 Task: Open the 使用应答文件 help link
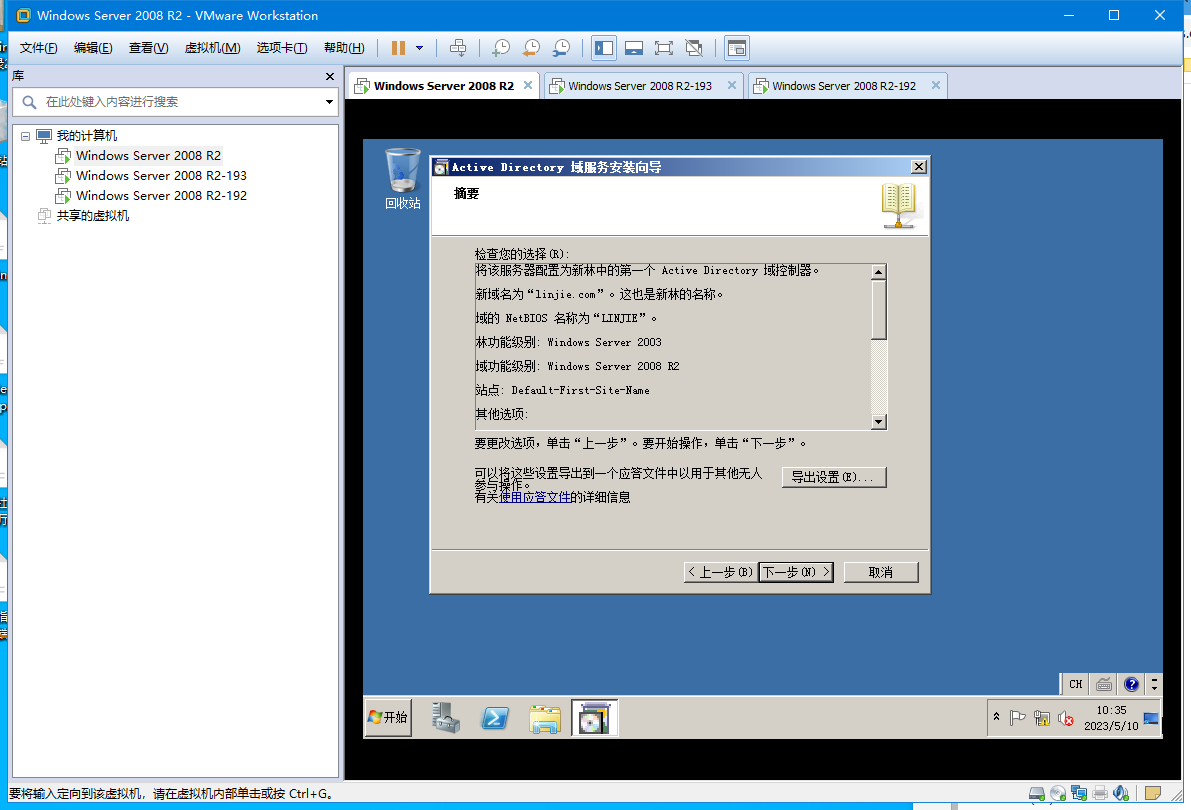click(534, 497)
